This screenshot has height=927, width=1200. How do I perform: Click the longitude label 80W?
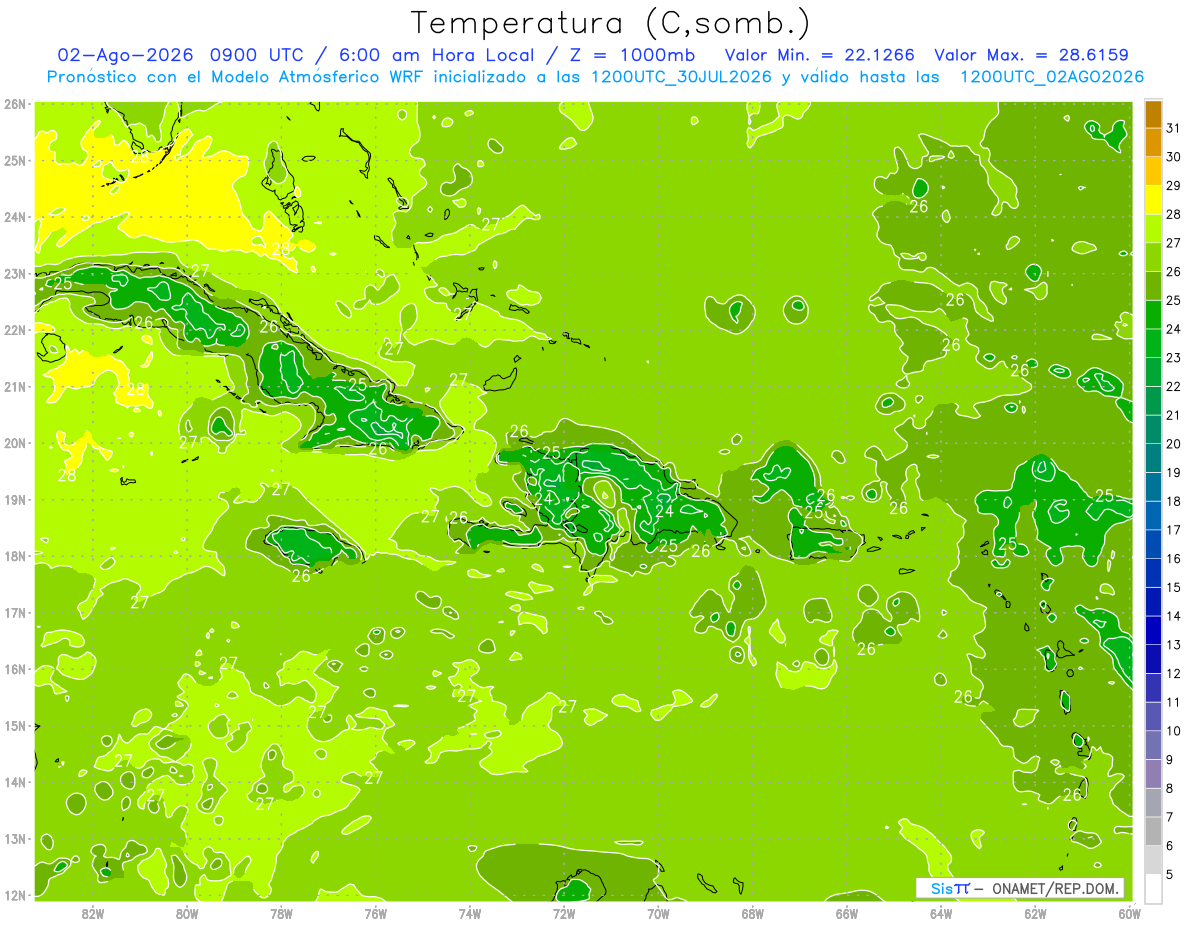pos(187,913)
